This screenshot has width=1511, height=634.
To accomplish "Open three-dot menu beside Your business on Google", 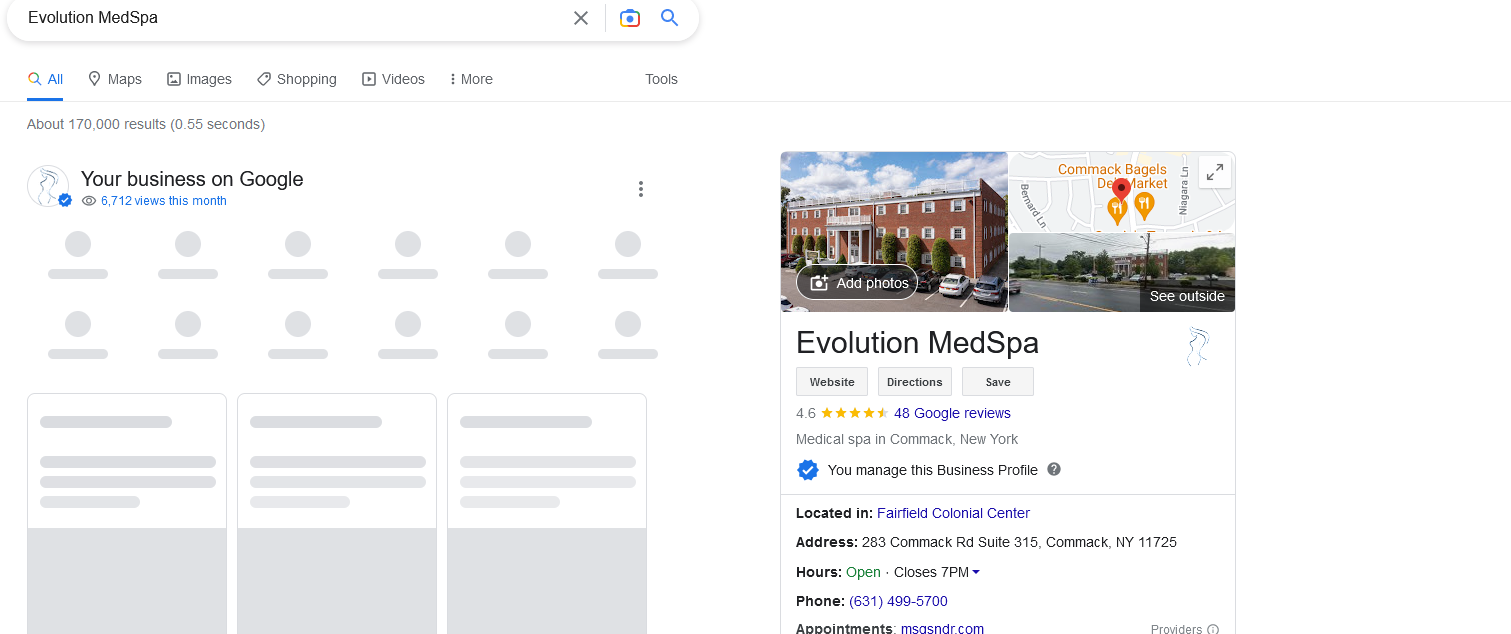I will (x=641, y=189).
